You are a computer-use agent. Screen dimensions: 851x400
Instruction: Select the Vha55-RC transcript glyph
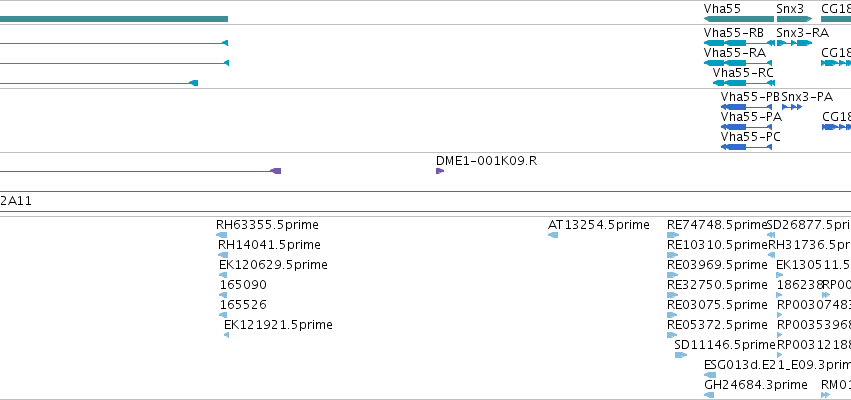(744, 83)
